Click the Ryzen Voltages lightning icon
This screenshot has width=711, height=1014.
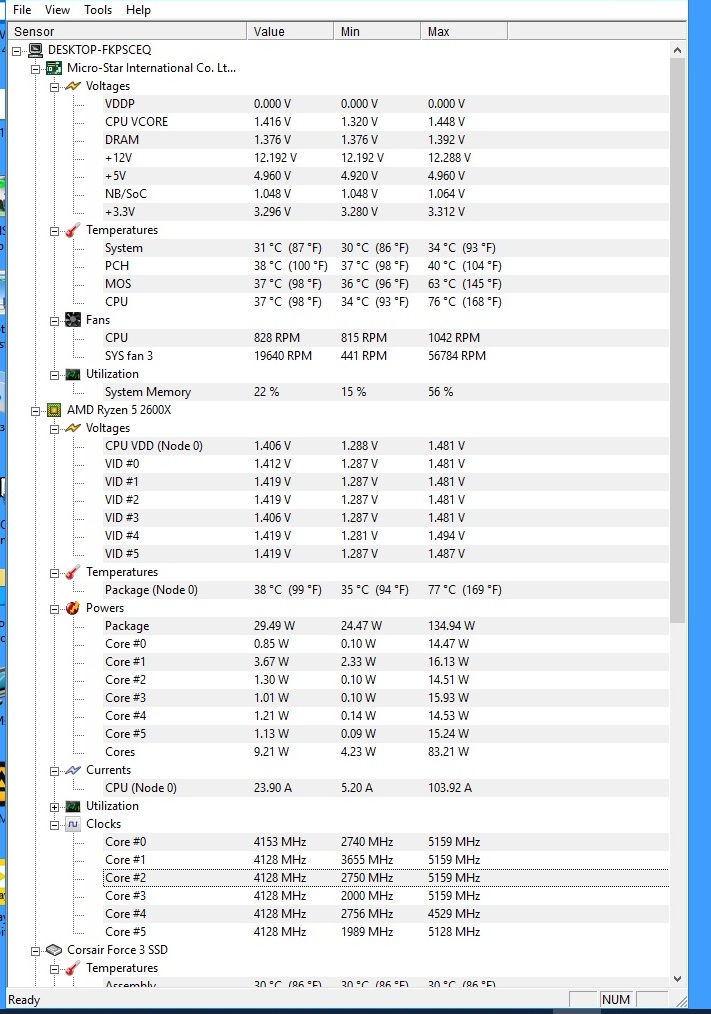[73, 428]
